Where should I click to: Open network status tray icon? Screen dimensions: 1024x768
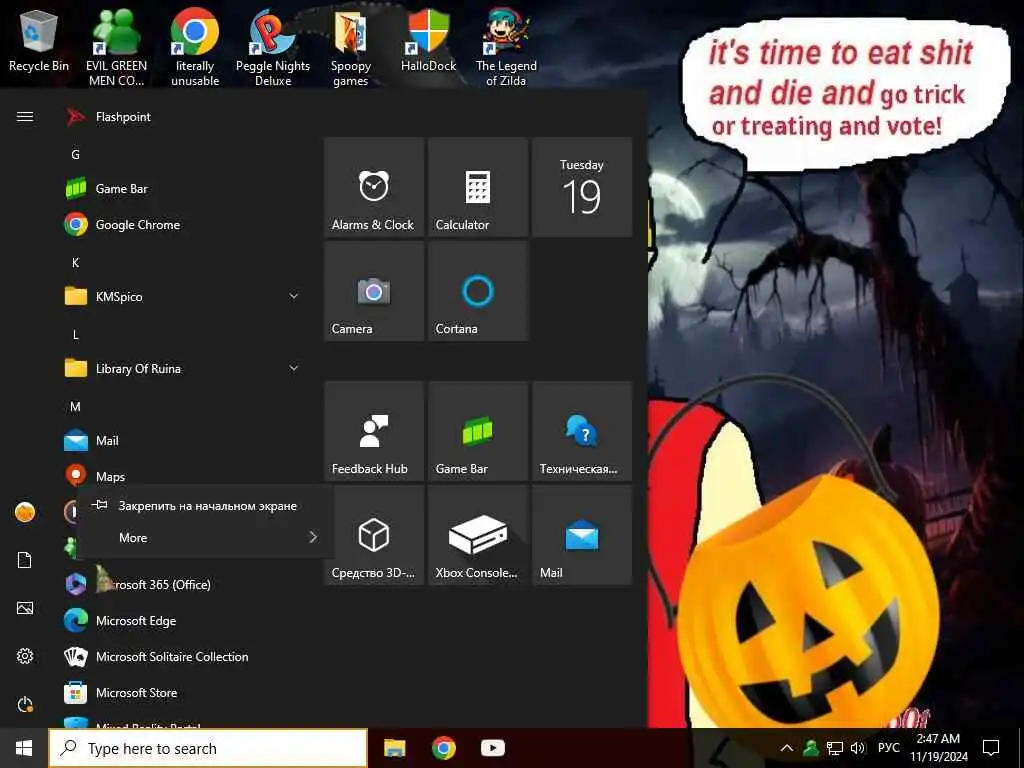pyautogui.click(x=835, y=748)
